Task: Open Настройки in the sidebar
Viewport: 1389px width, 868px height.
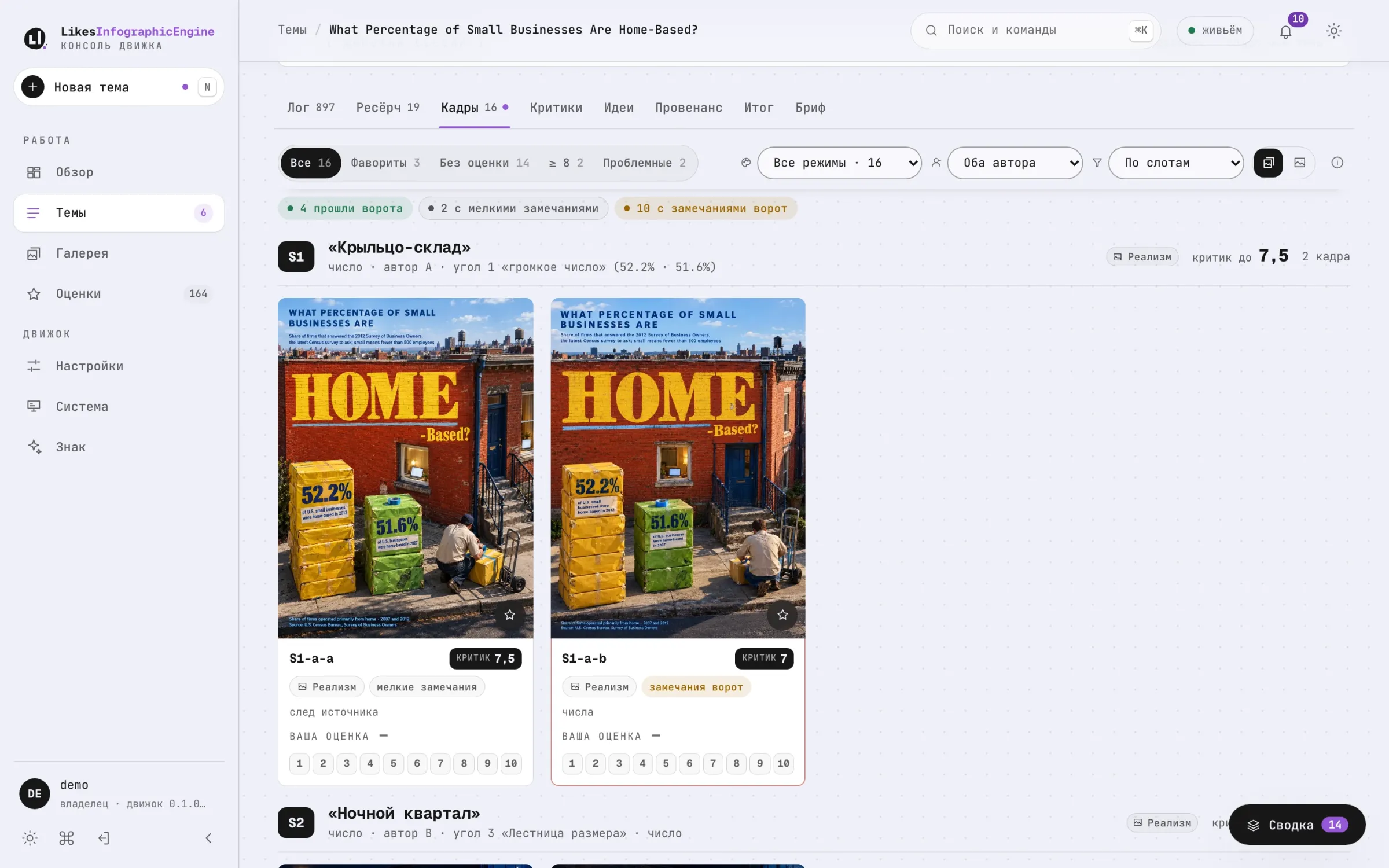Action: pos(119,366)
